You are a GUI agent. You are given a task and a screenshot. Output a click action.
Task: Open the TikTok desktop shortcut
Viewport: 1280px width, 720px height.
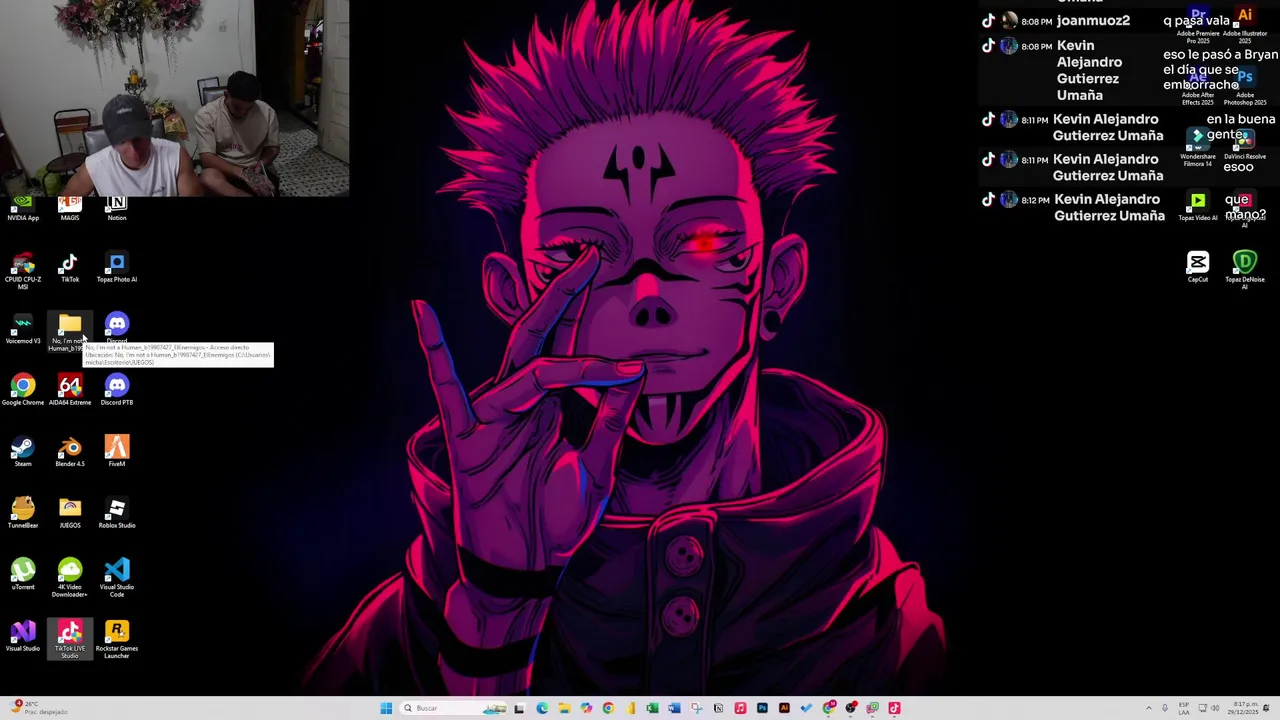point(70,268)
